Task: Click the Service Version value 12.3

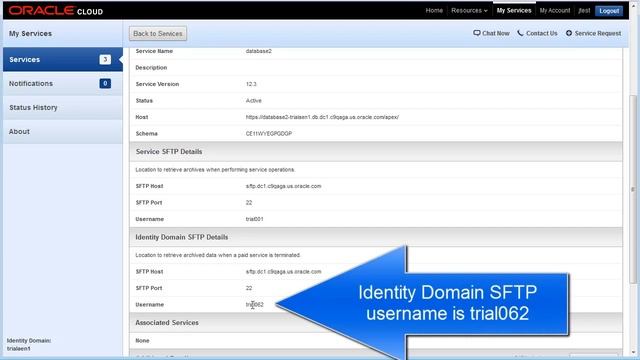Action: [251, 84]
